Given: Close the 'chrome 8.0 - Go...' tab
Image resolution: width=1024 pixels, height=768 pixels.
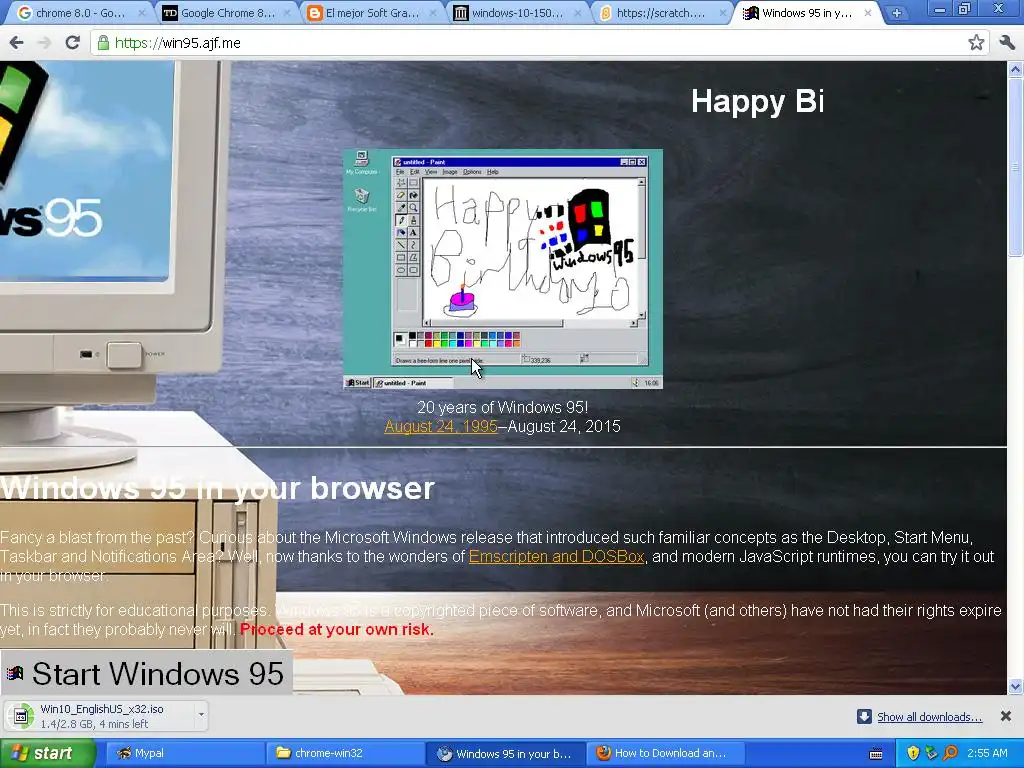Looking at the screenshot, I should [142, 13].
